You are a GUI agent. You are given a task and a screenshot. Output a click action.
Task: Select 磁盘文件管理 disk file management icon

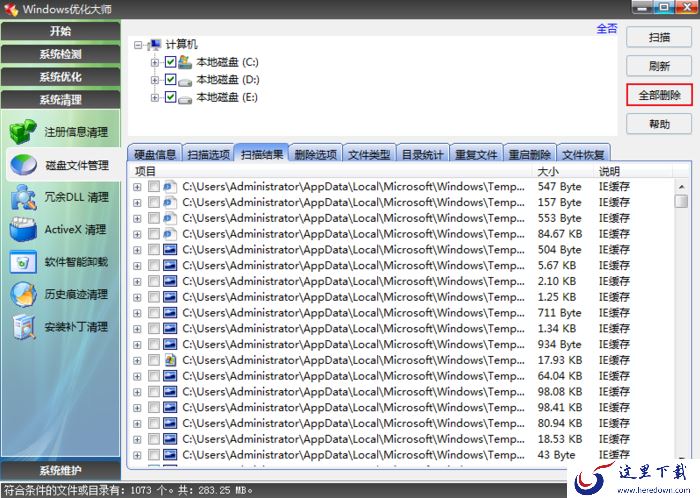click(x=24, y=165)
